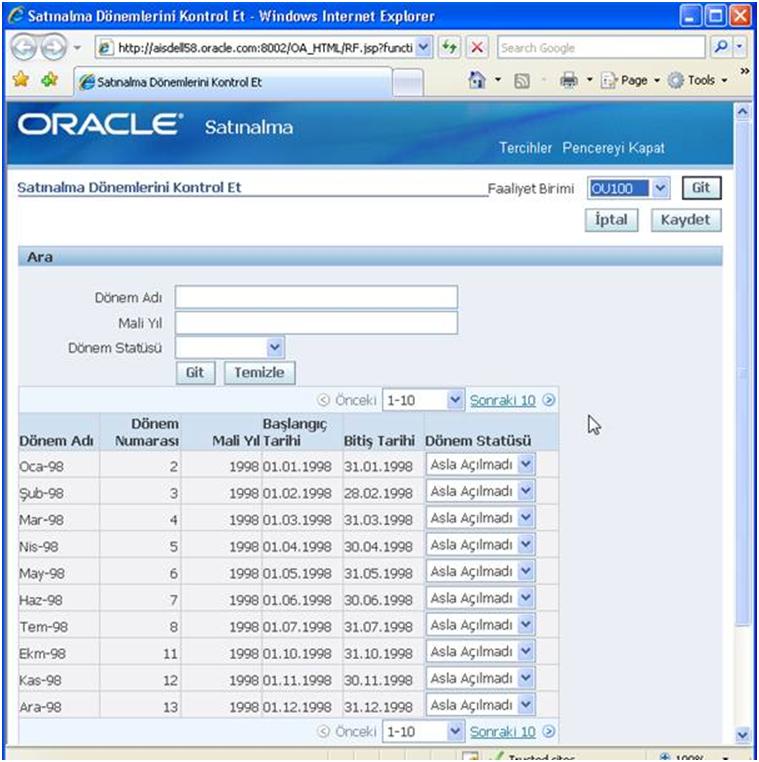Click the top Sonraki arrow icon

[549, 400]
